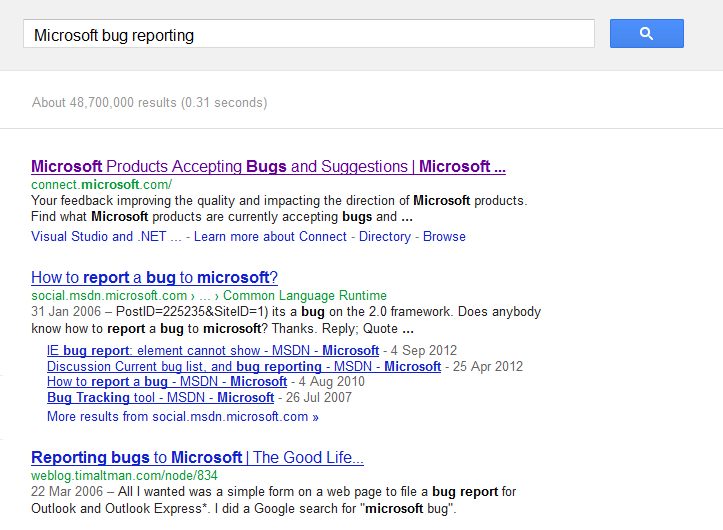The image size is (723, 530).
Task: Open 'How to report a bug - MSDN' link
Action: pyautogui.click(x=167, y=382)
